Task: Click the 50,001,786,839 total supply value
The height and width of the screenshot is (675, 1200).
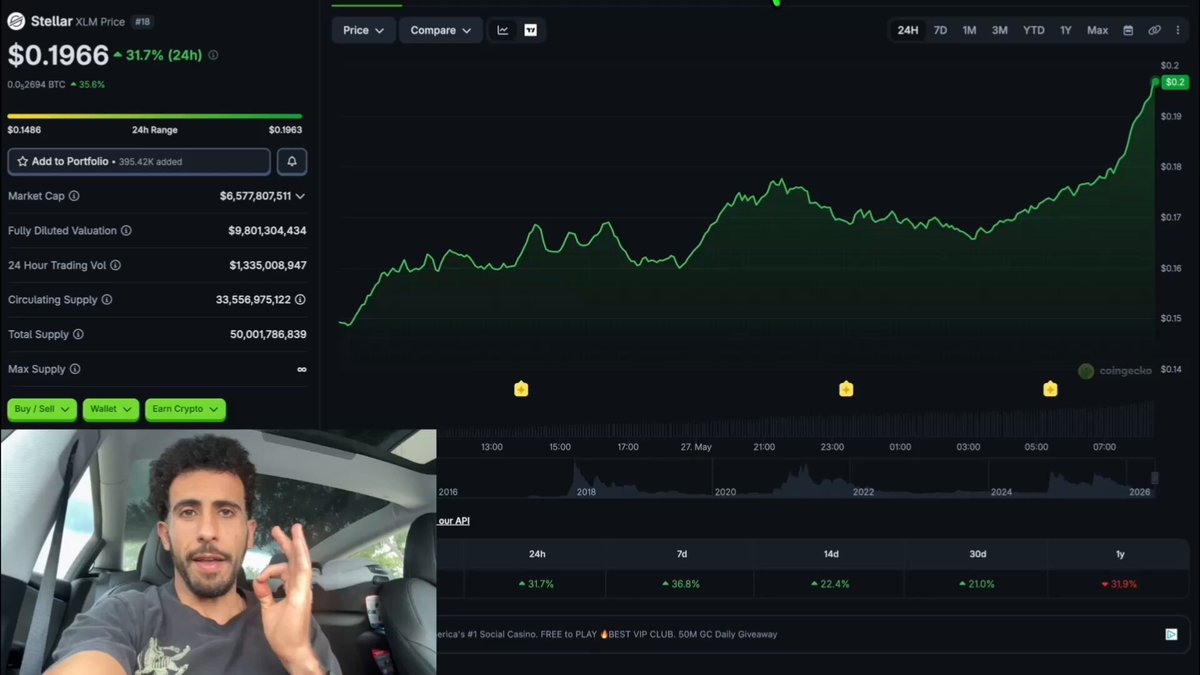Action: (268, 335)
